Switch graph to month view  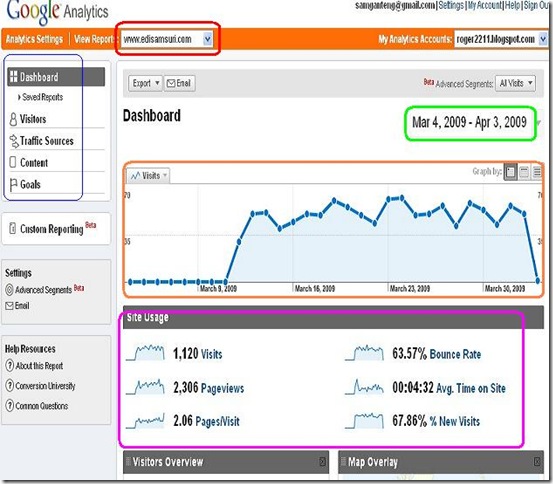(537, 172)
